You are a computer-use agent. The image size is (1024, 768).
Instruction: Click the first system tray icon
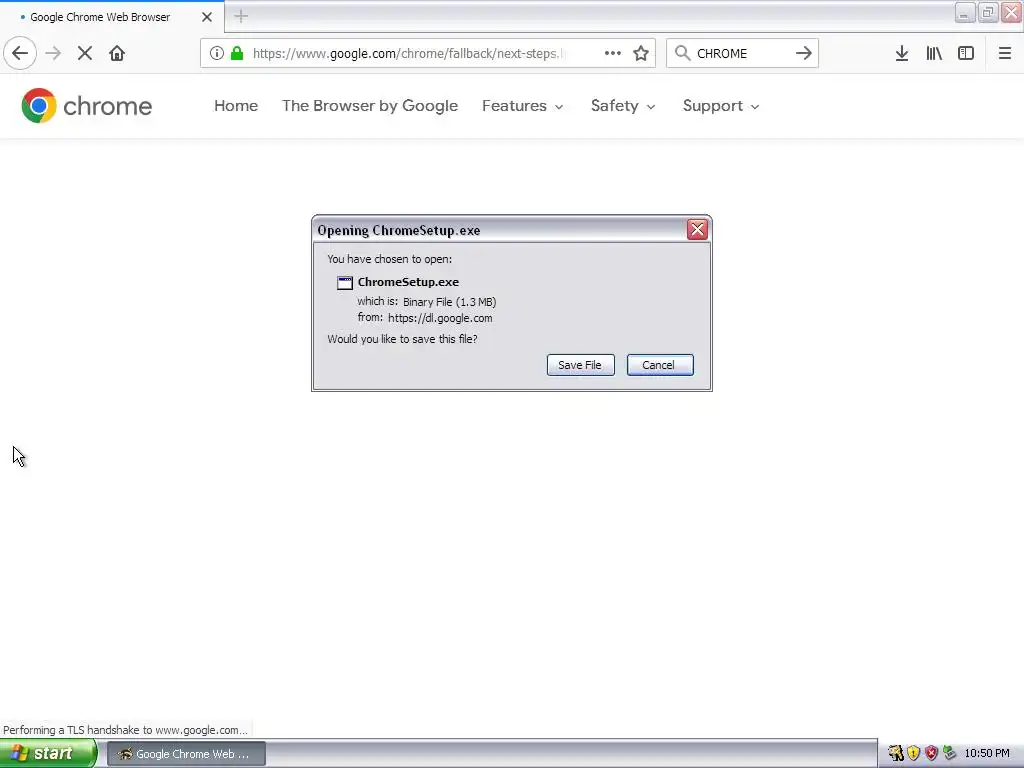[895, 754]
